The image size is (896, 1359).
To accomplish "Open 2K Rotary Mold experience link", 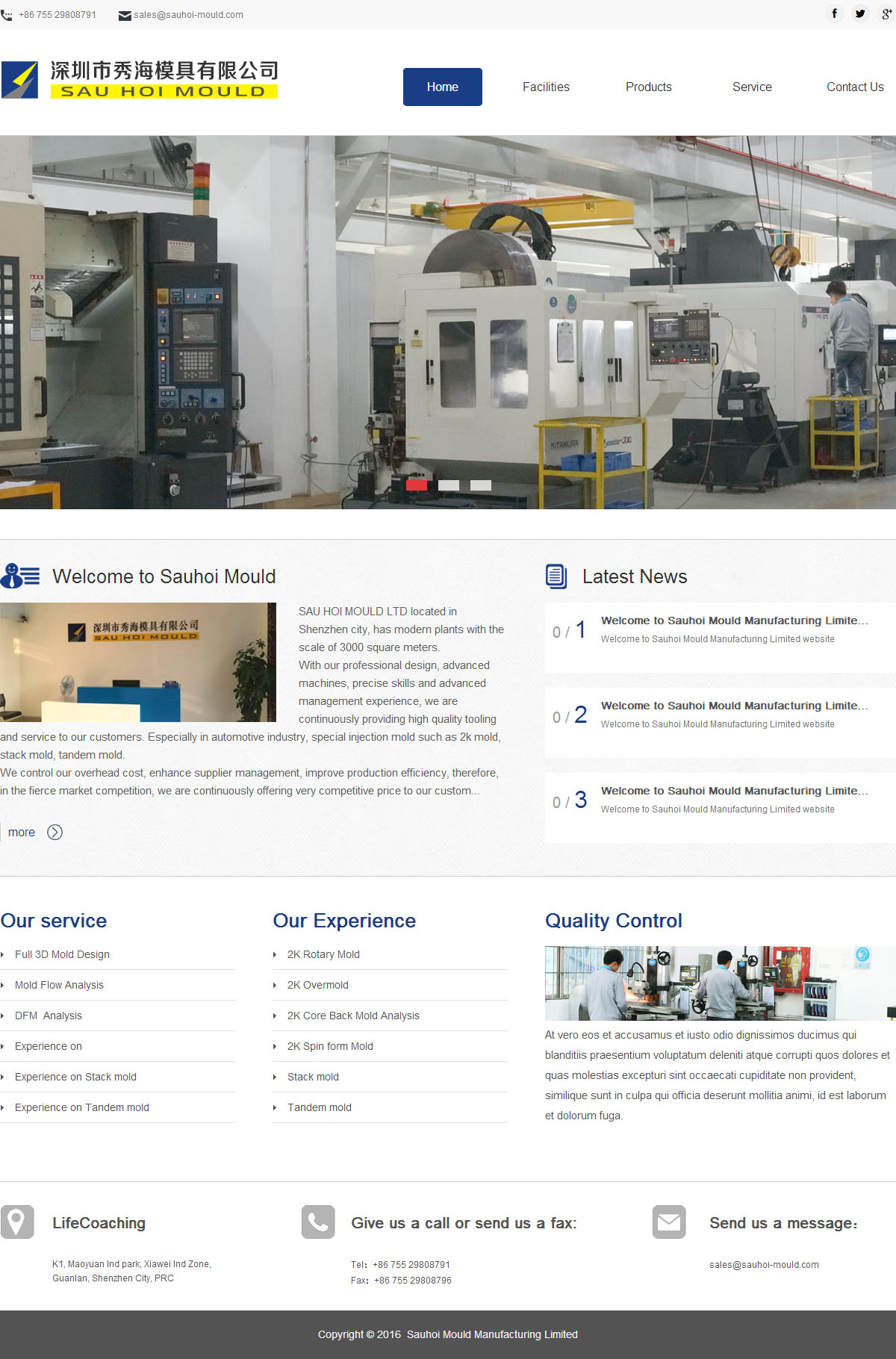I will coord(323,954).
